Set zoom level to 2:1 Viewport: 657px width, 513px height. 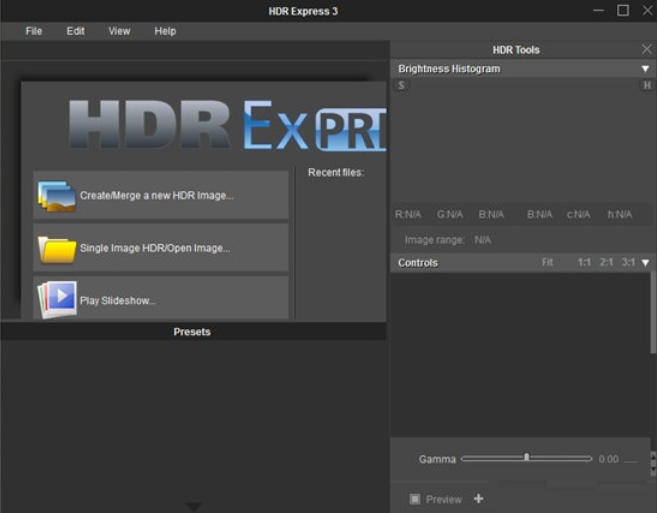pos(606,263)
